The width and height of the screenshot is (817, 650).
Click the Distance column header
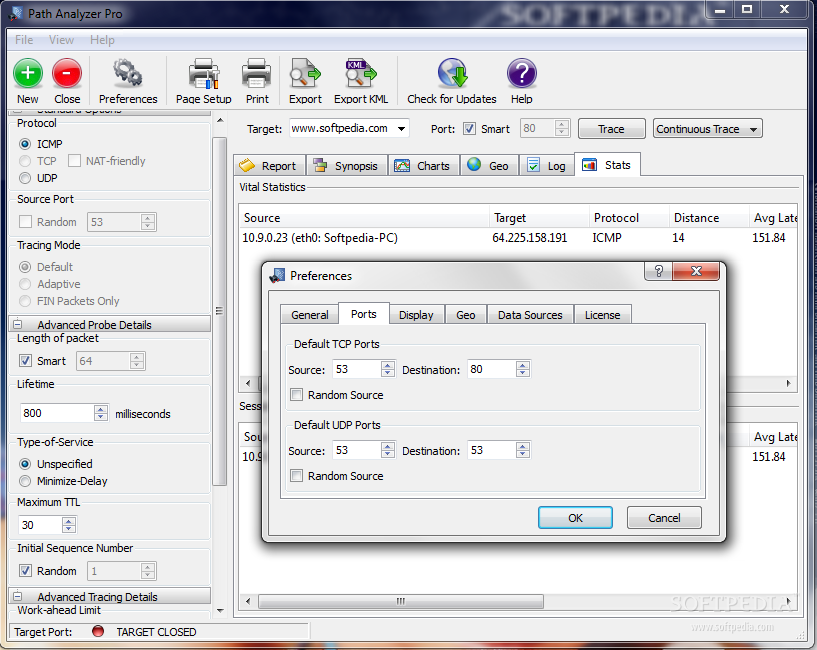pos(709,217)
